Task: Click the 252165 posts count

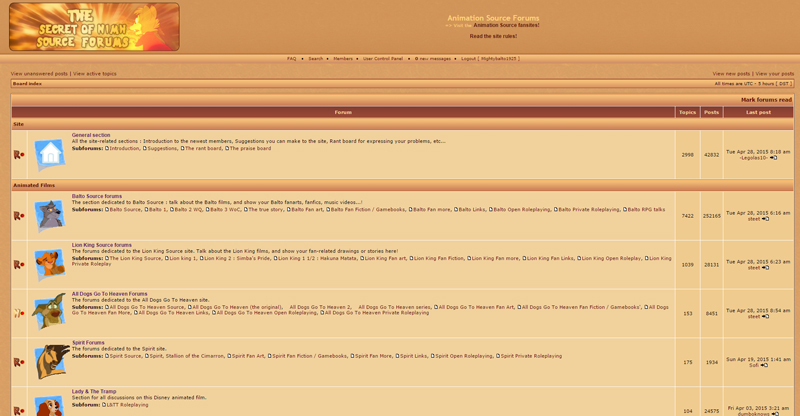Action: pyautogui.click(x=712, y=216)
